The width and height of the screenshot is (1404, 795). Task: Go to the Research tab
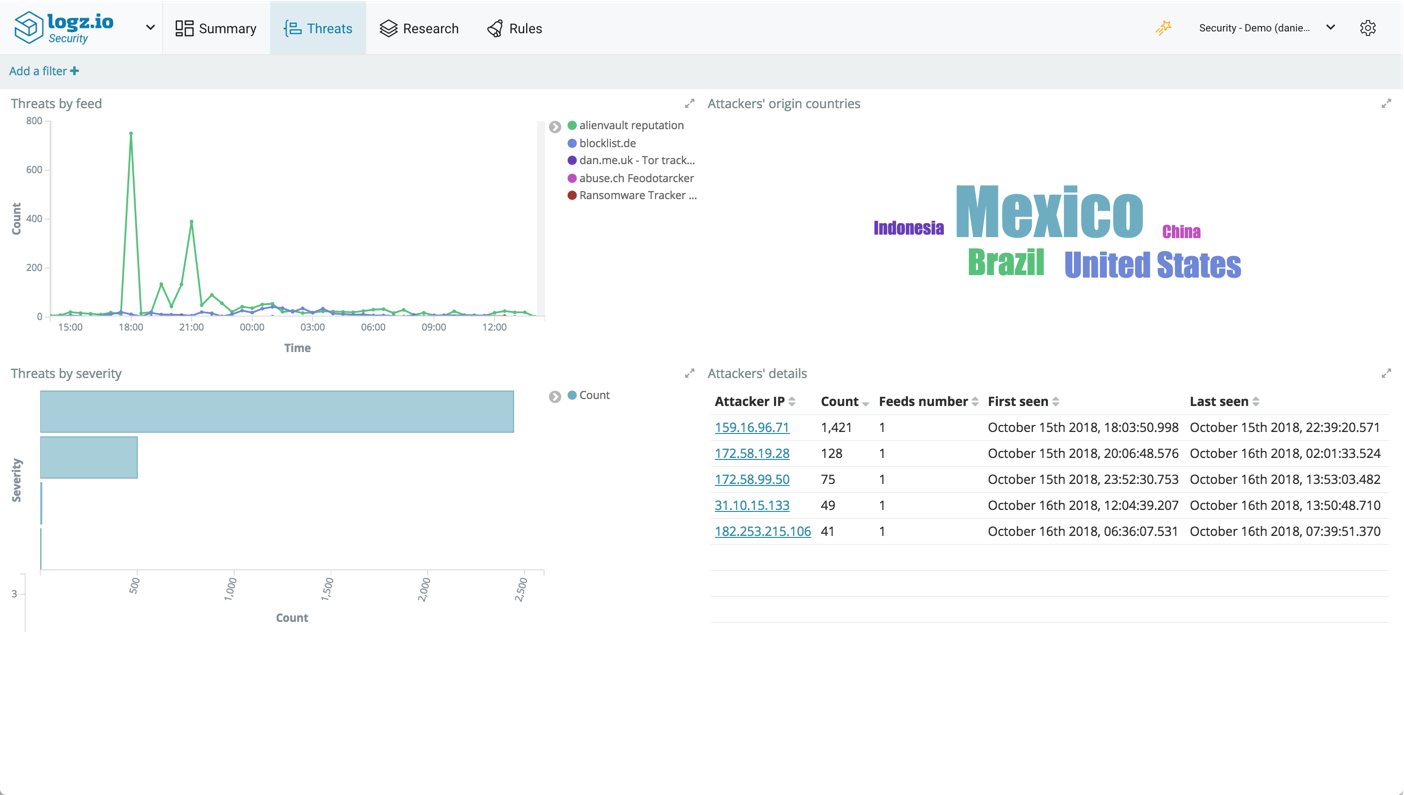(419, 28)
